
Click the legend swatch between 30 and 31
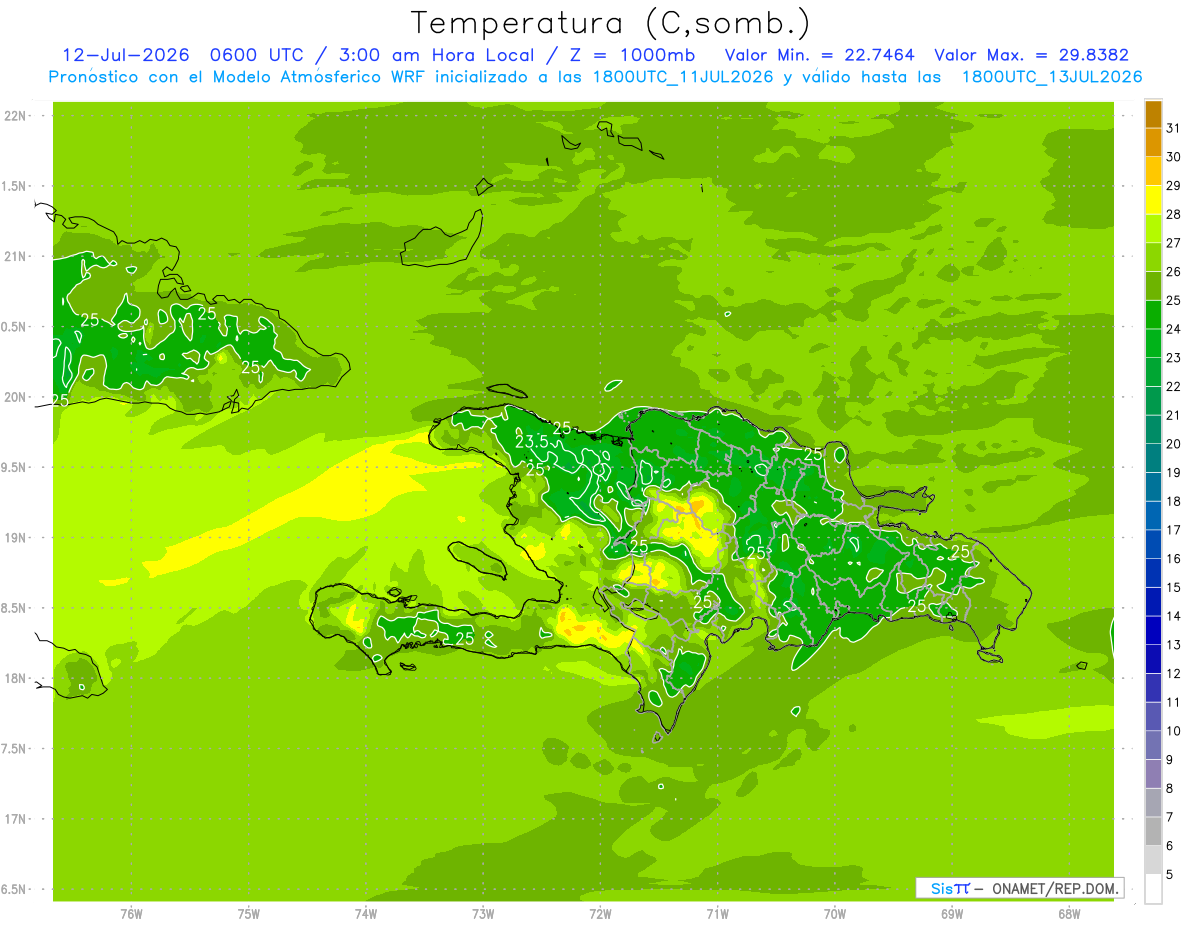click(x=1153, y=142)
